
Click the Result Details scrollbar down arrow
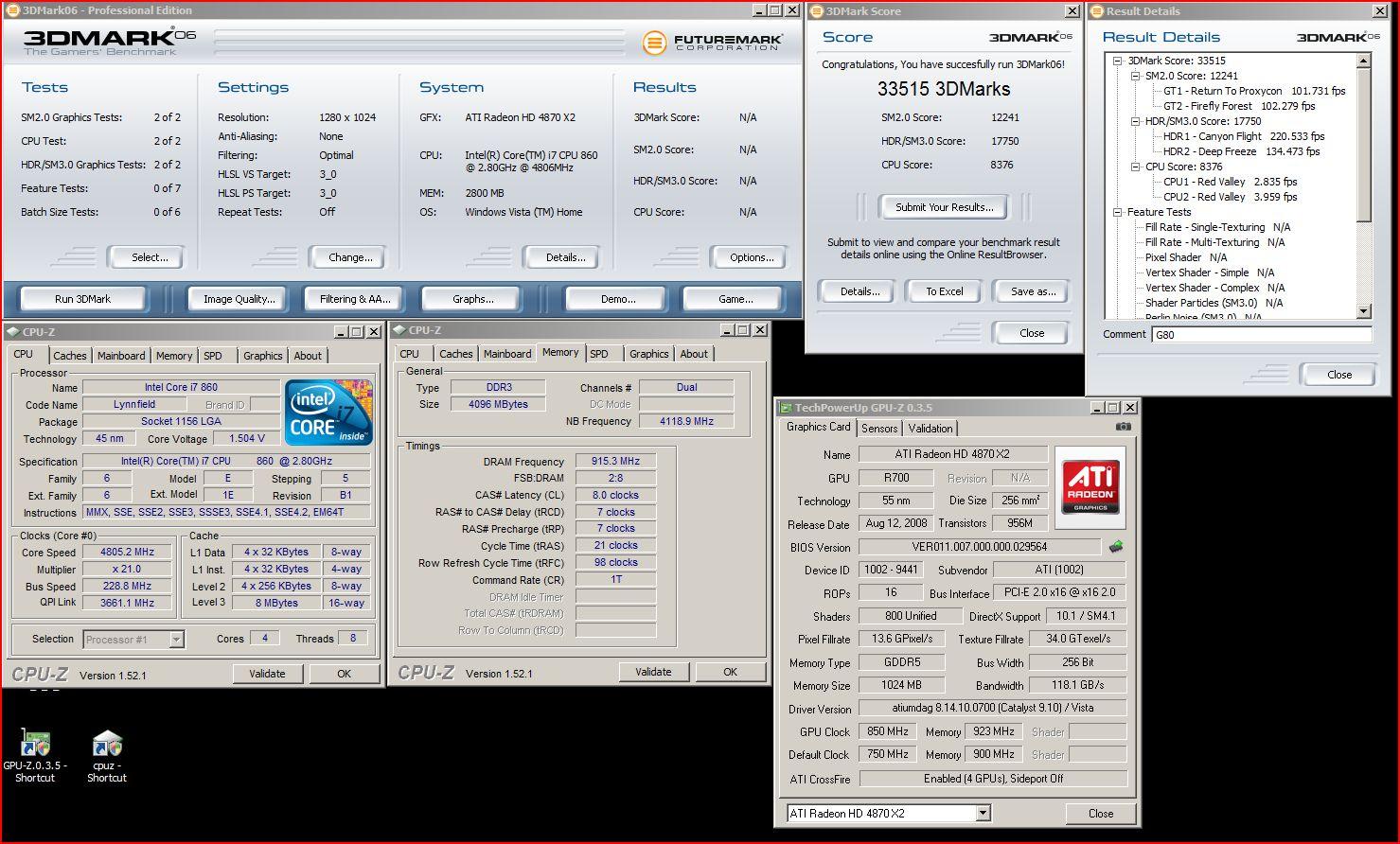click(1364, 311)
